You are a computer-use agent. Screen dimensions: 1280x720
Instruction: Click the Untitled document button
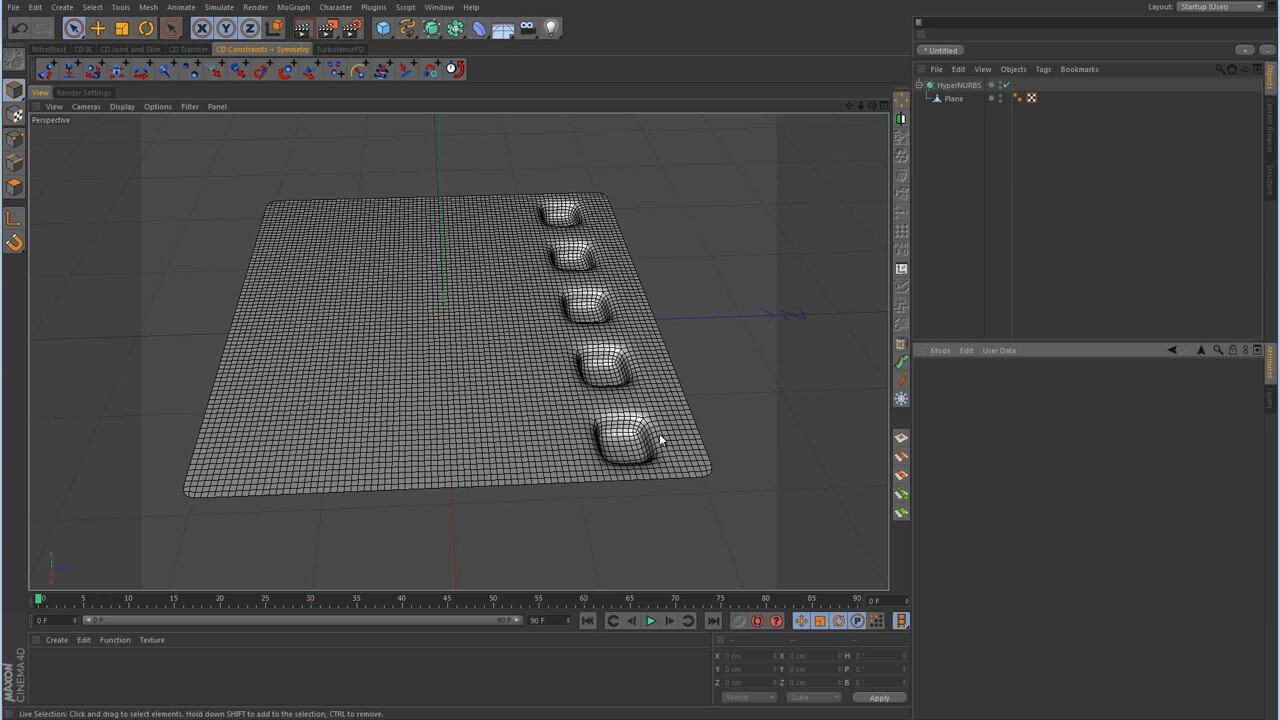(941, 50)
